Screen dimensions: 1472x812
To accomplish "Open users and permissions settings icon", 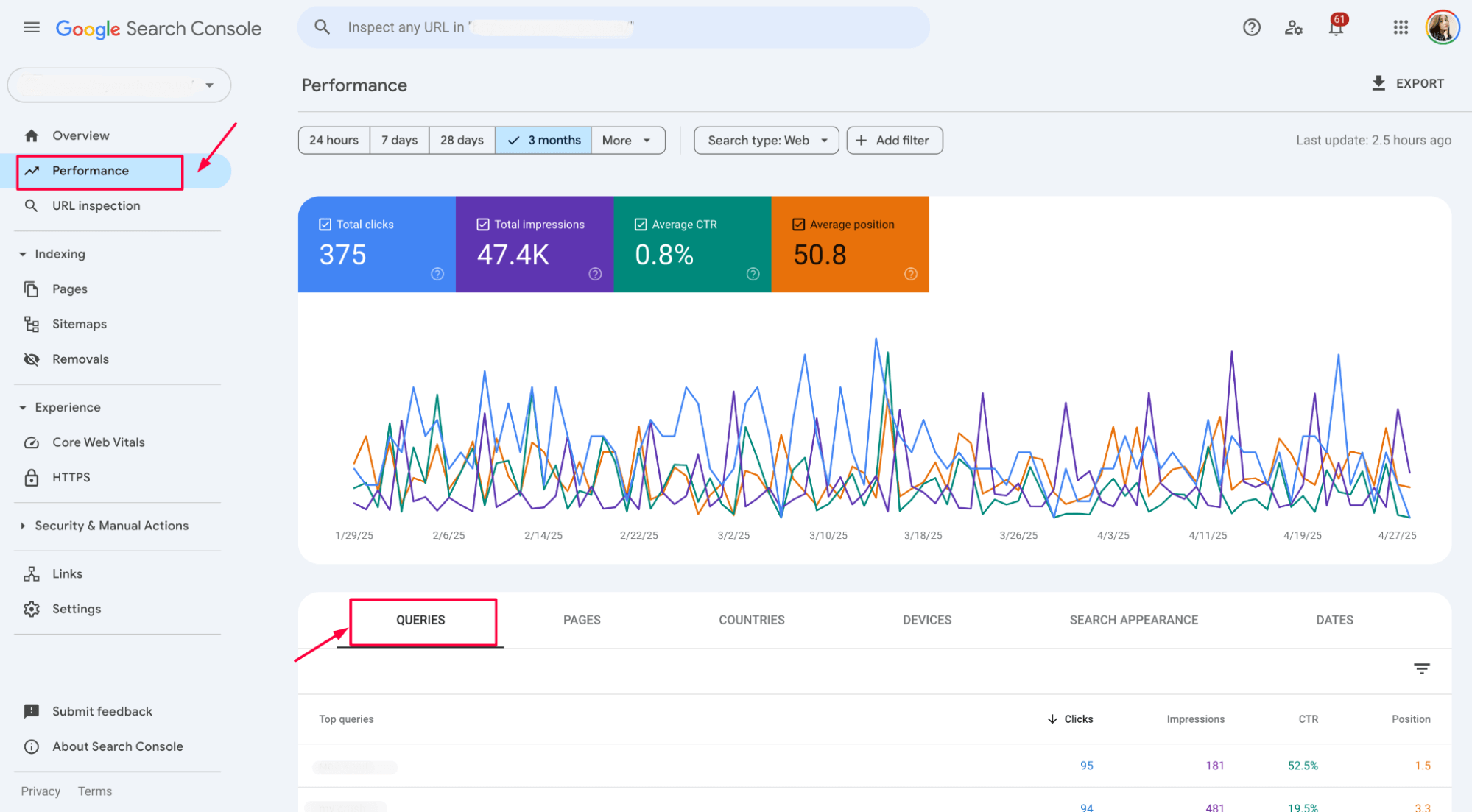I will pyautogui.click(x=1294, y=27).
